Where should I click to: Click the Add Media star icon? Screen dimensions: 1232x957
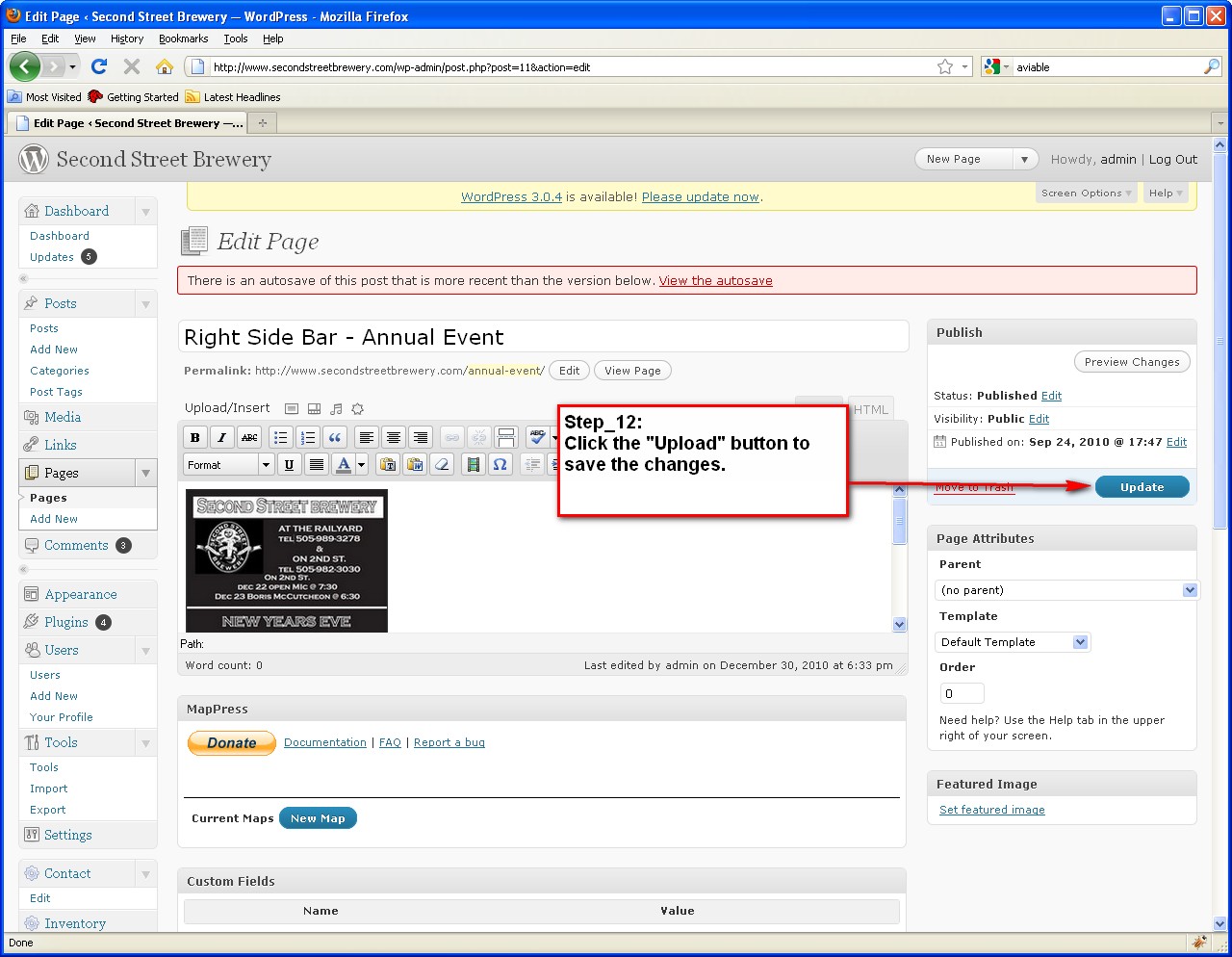click(358, 409)
